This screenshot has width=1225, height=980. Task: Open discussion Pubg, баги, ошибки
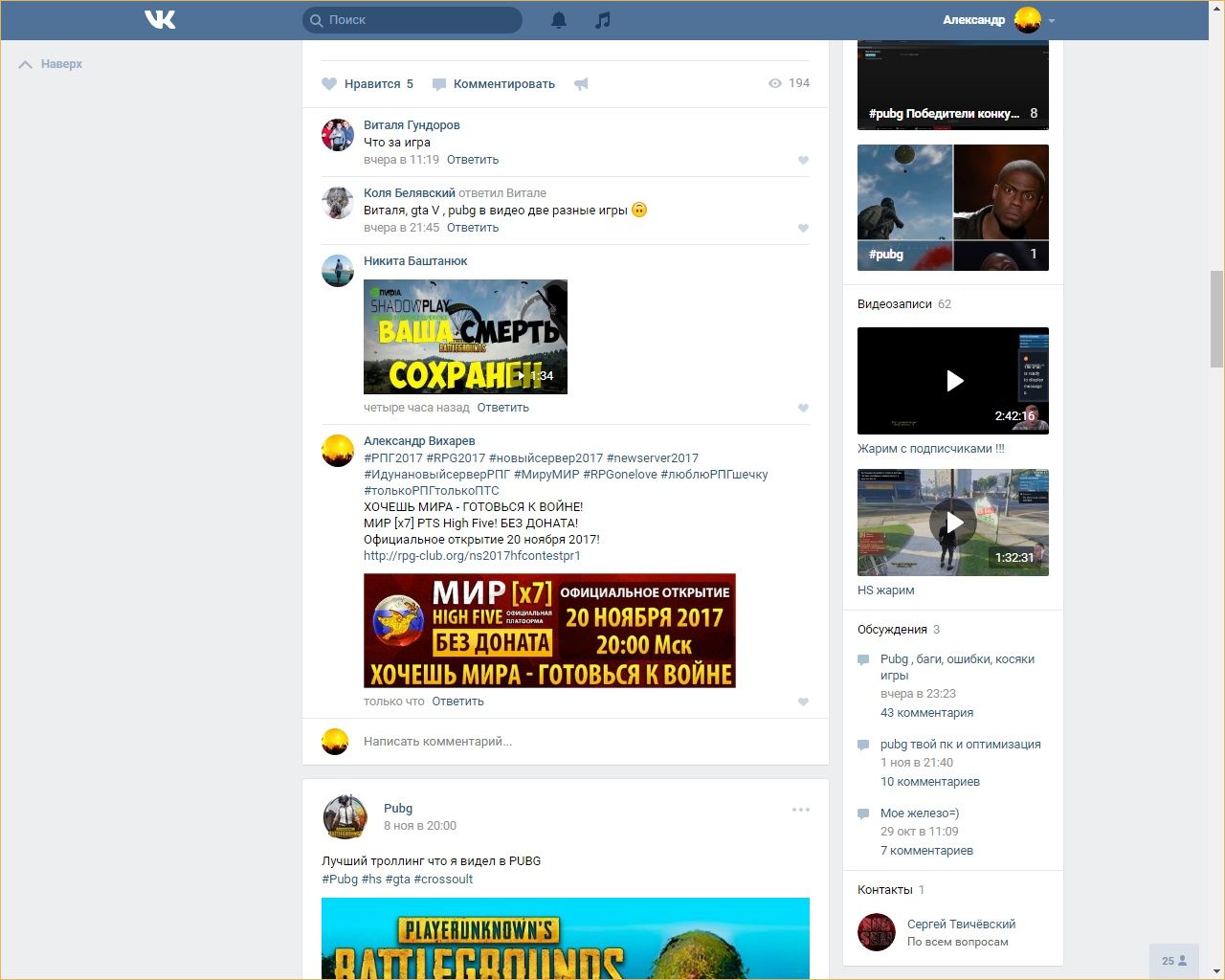pos(957,667)
